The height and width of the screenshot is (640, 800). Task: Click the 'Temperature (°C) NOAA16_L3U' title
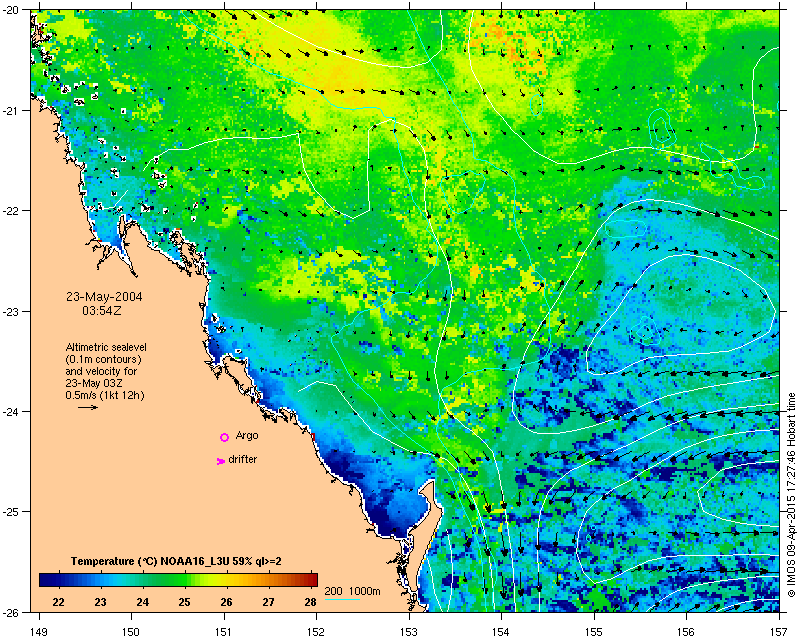coord(176,561)
